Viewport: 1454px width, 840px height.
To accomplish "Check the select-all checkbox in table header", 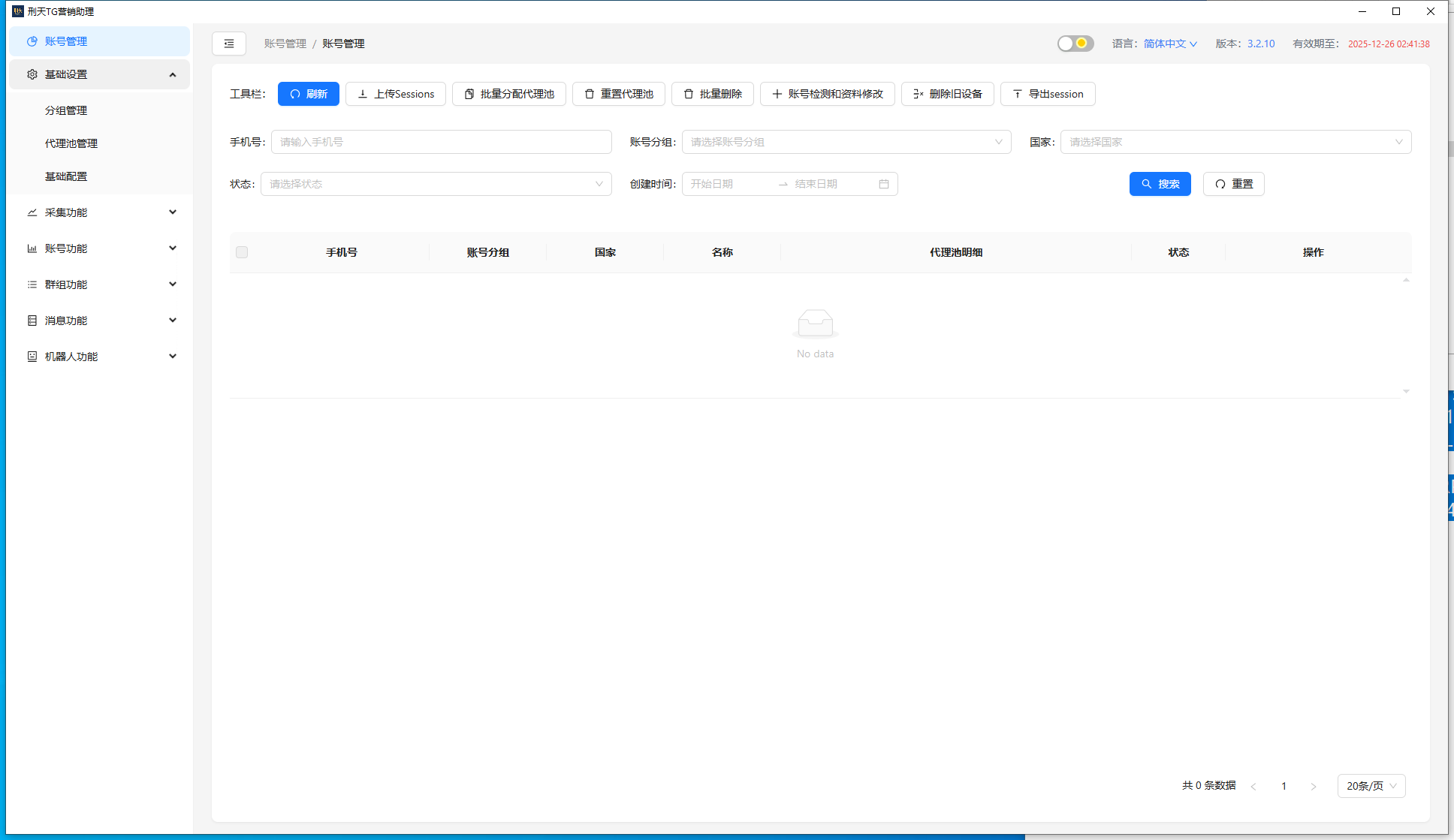I will coord(242,252).
